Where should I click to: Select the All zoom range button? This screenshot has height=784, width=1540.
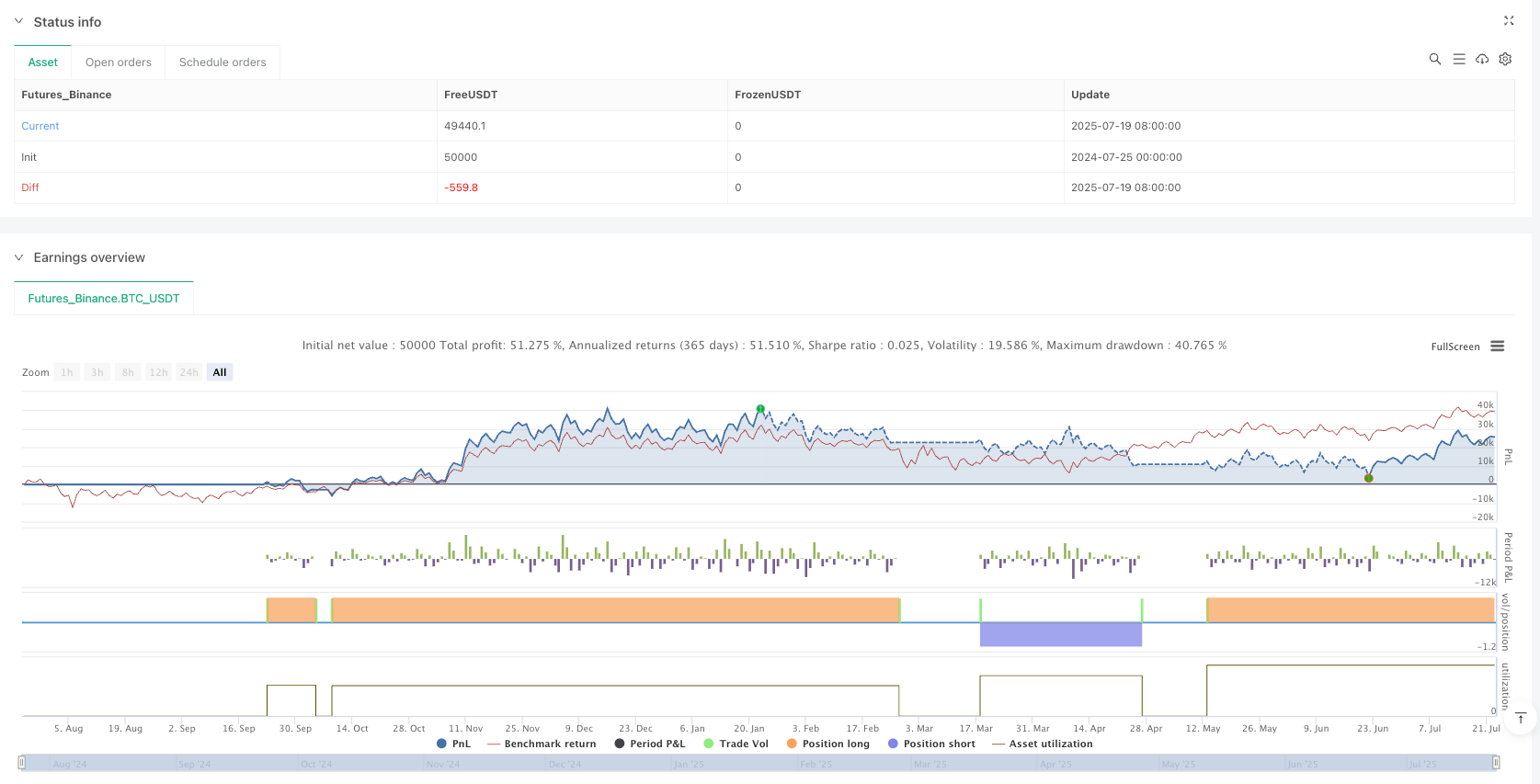(220, 372)
